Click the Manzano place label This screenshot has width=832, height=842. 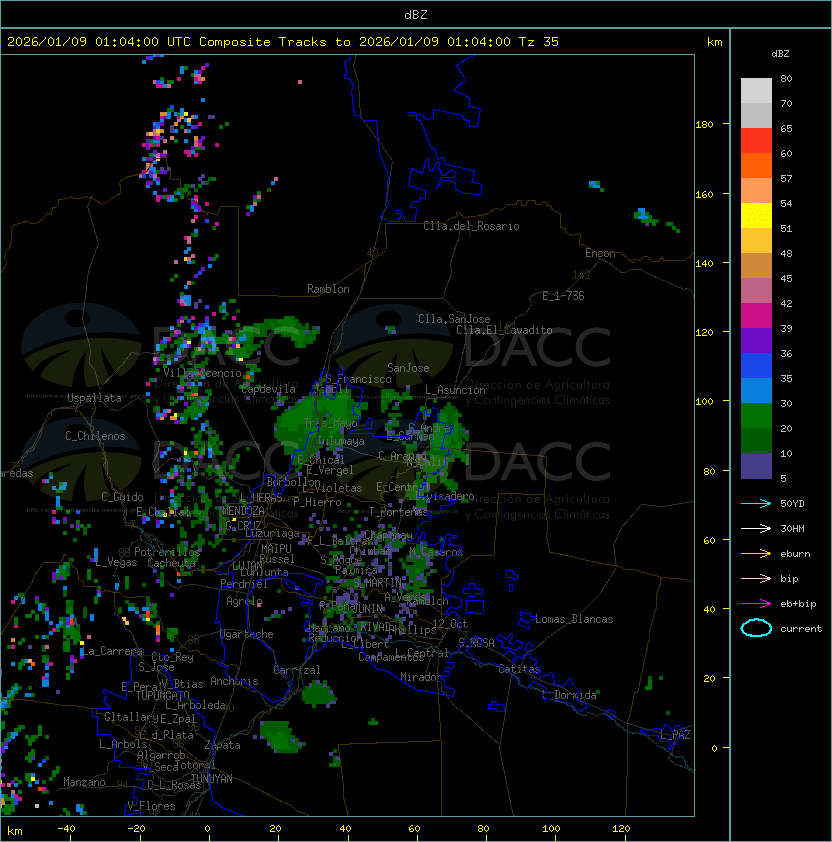coord(84,782)
